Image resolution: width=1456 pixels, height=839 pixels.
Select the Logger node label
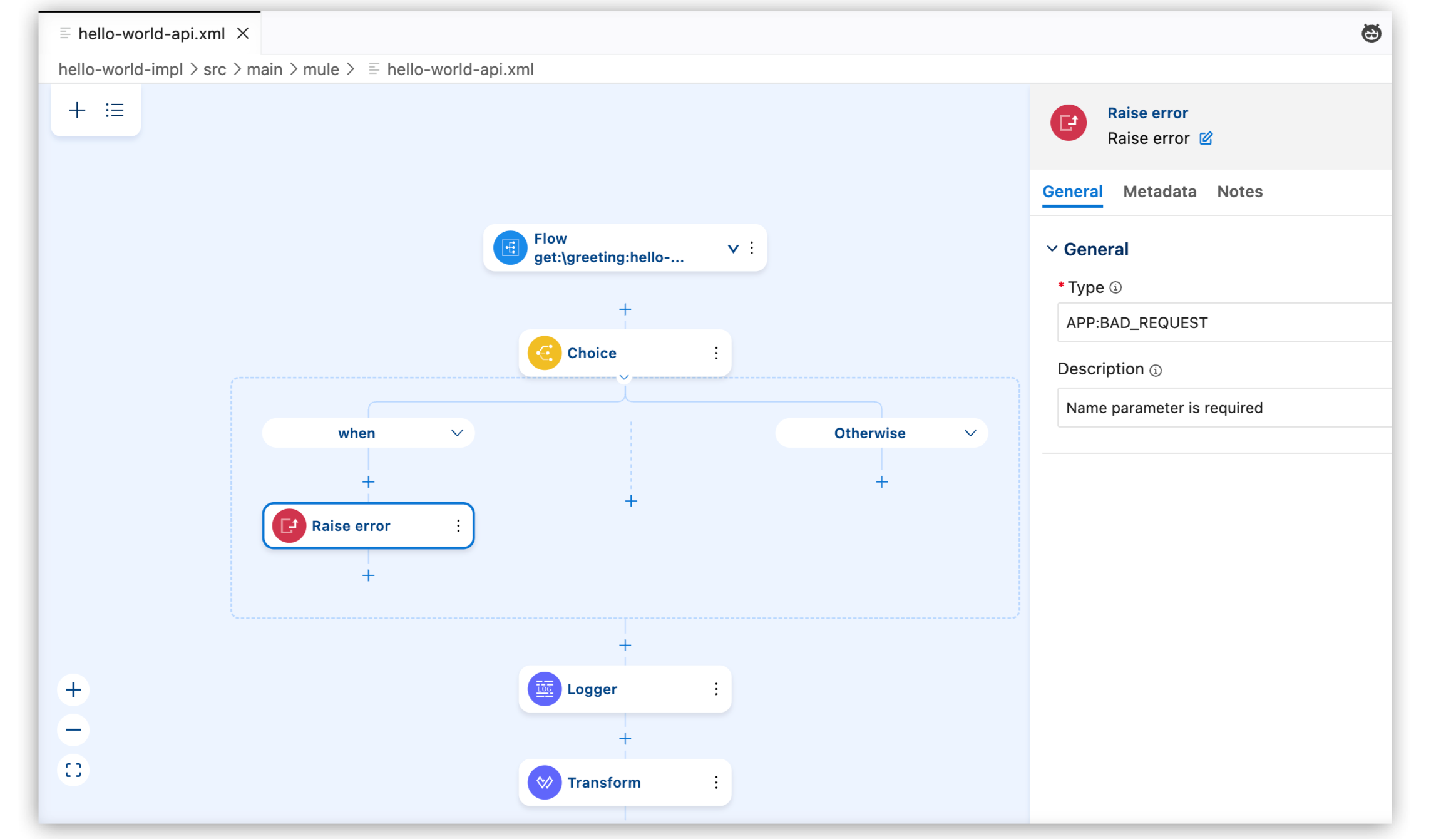click(x=592, y=689)
